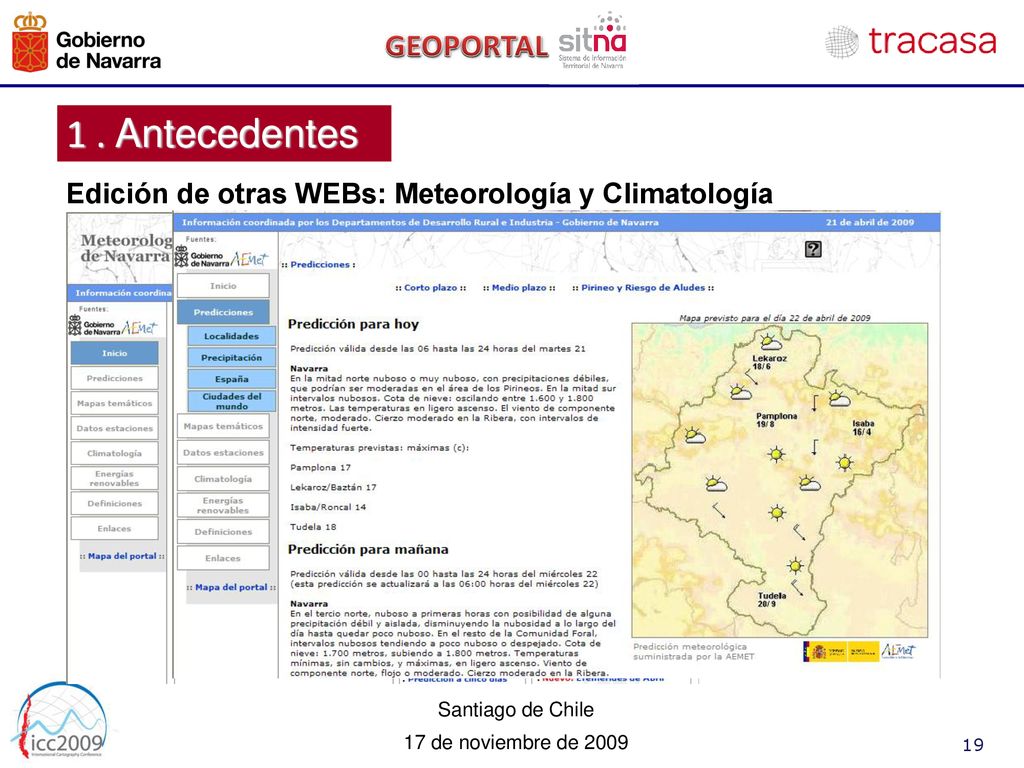The width and height of the screenshot is (1024, 768).
Task: Click the forecast map of Navarra
Action: click(780, 480)
